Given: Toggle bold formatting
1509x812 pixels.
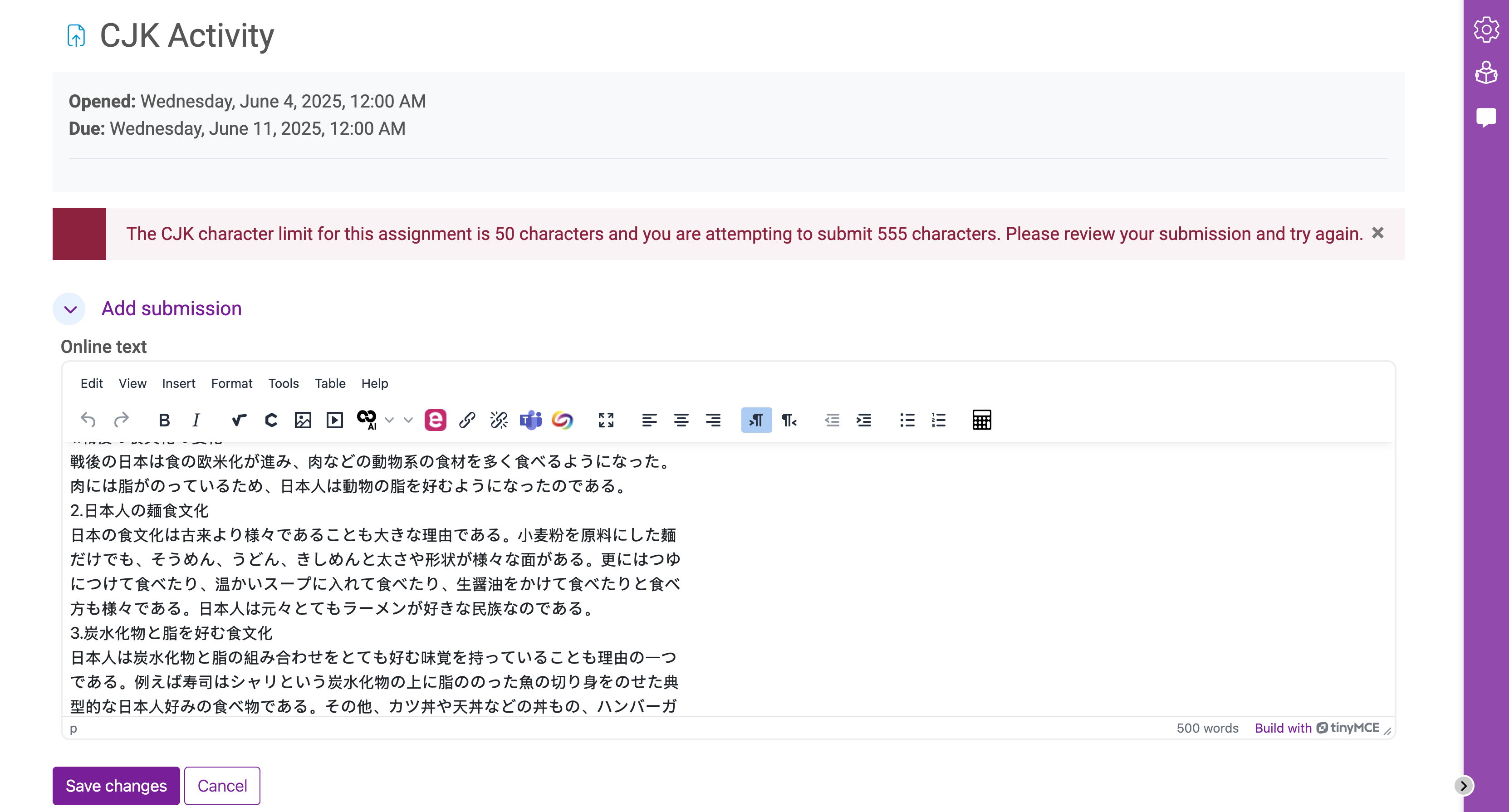Looking at the screenshot, I should (164, 420).
